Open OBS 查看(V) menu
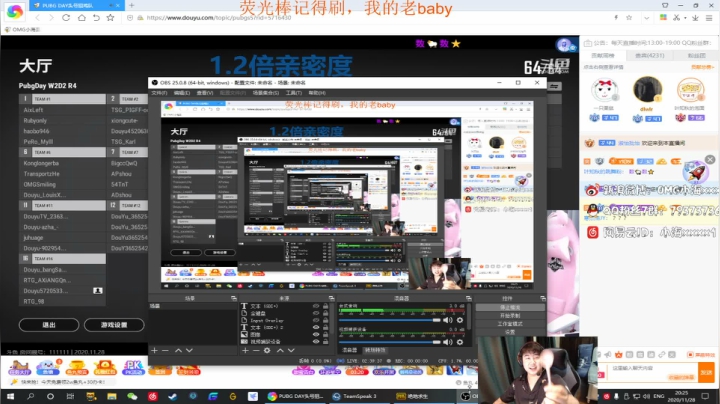The image size is (720, 404). [204, 93]
